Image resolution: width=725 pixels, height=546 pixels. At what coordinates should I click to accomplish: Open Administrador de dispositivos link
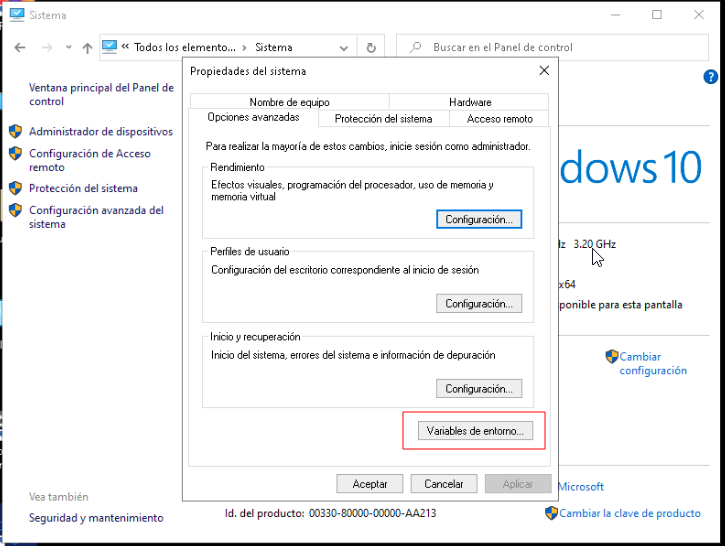[x=101, y=132]
